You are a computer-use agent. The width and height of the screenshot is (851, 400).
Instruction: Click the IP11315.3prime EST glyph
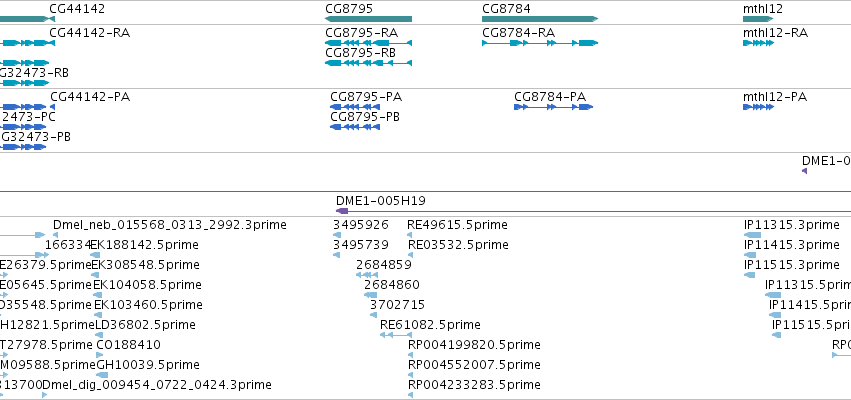tap(752, 235)
